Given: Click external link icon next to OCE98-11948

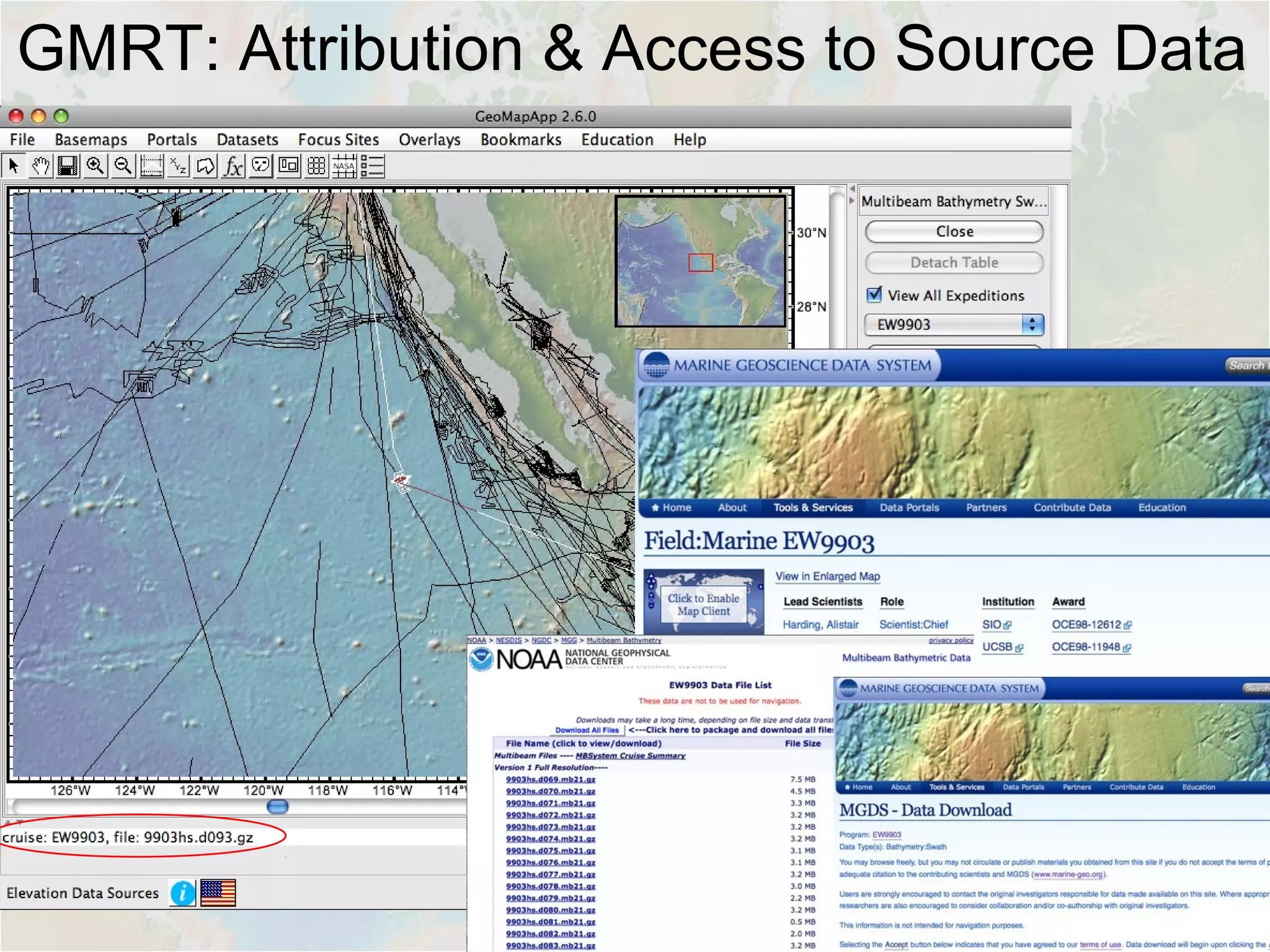Looking at the screenshot, I should click(x=1127, y=648).
